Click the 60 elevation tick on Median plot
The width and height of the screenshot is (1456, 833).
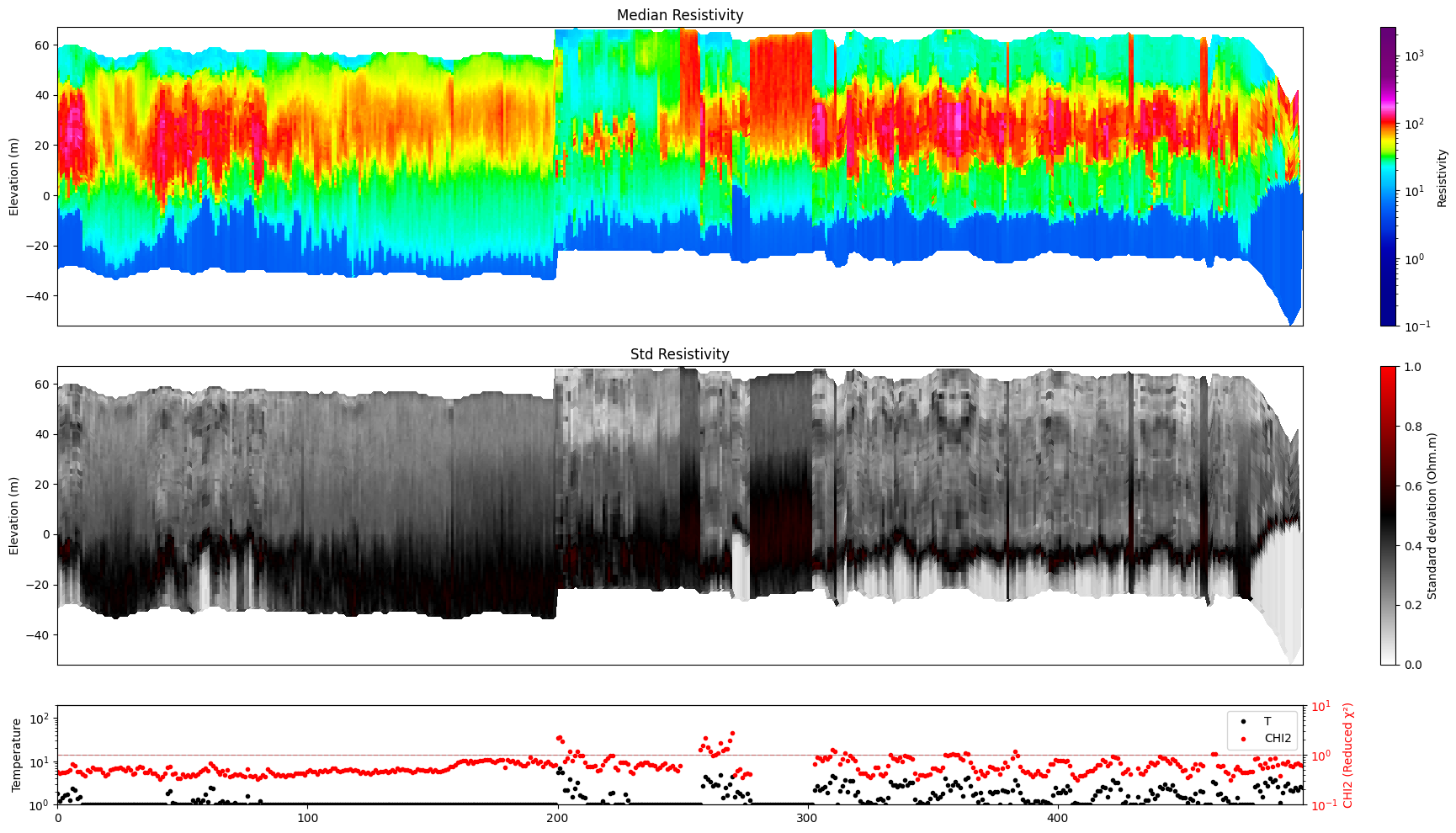[x=42, y=45]
